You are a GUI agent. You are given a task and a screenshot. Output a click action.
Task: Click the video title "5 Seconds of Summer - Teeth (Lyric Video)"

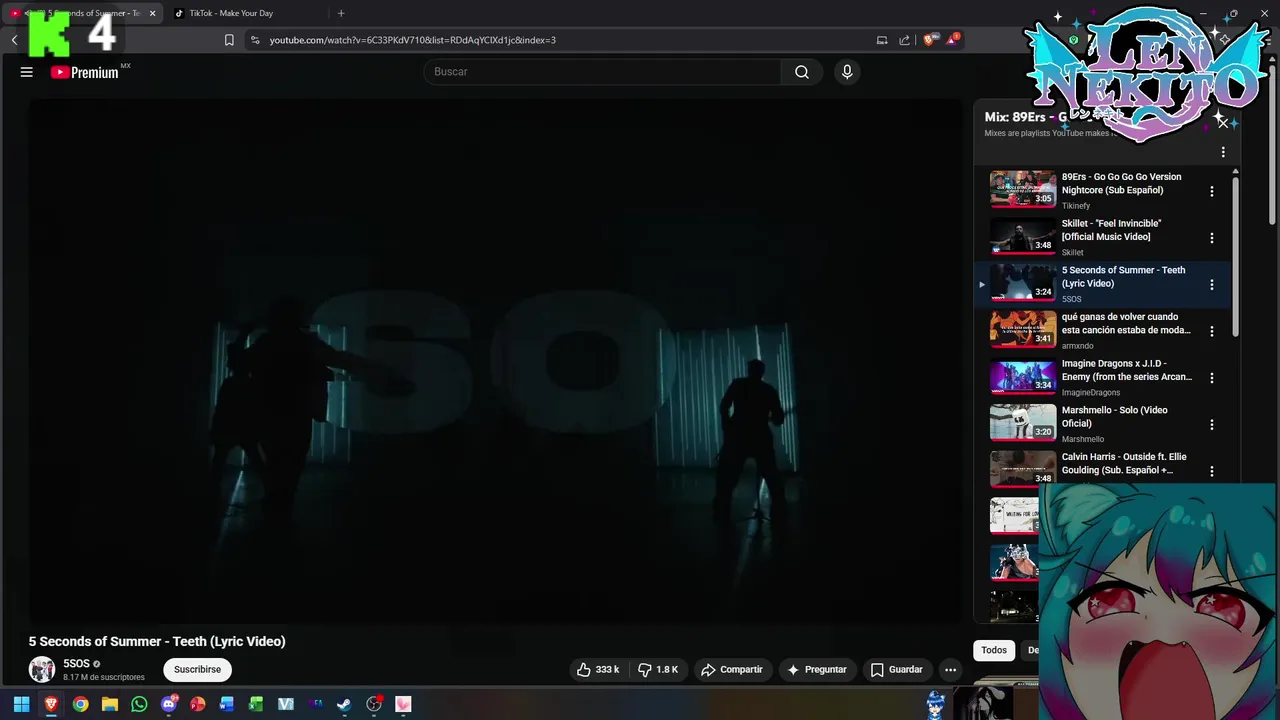click(x=157, y=642)
